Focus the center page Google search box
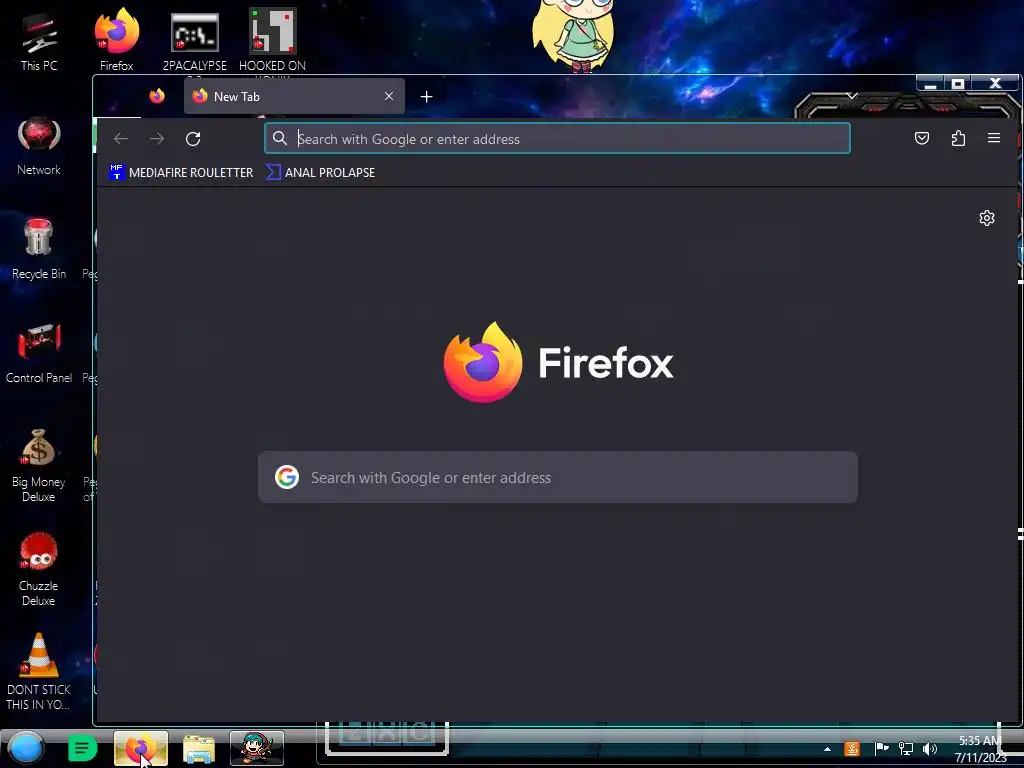 click(558, 477)
